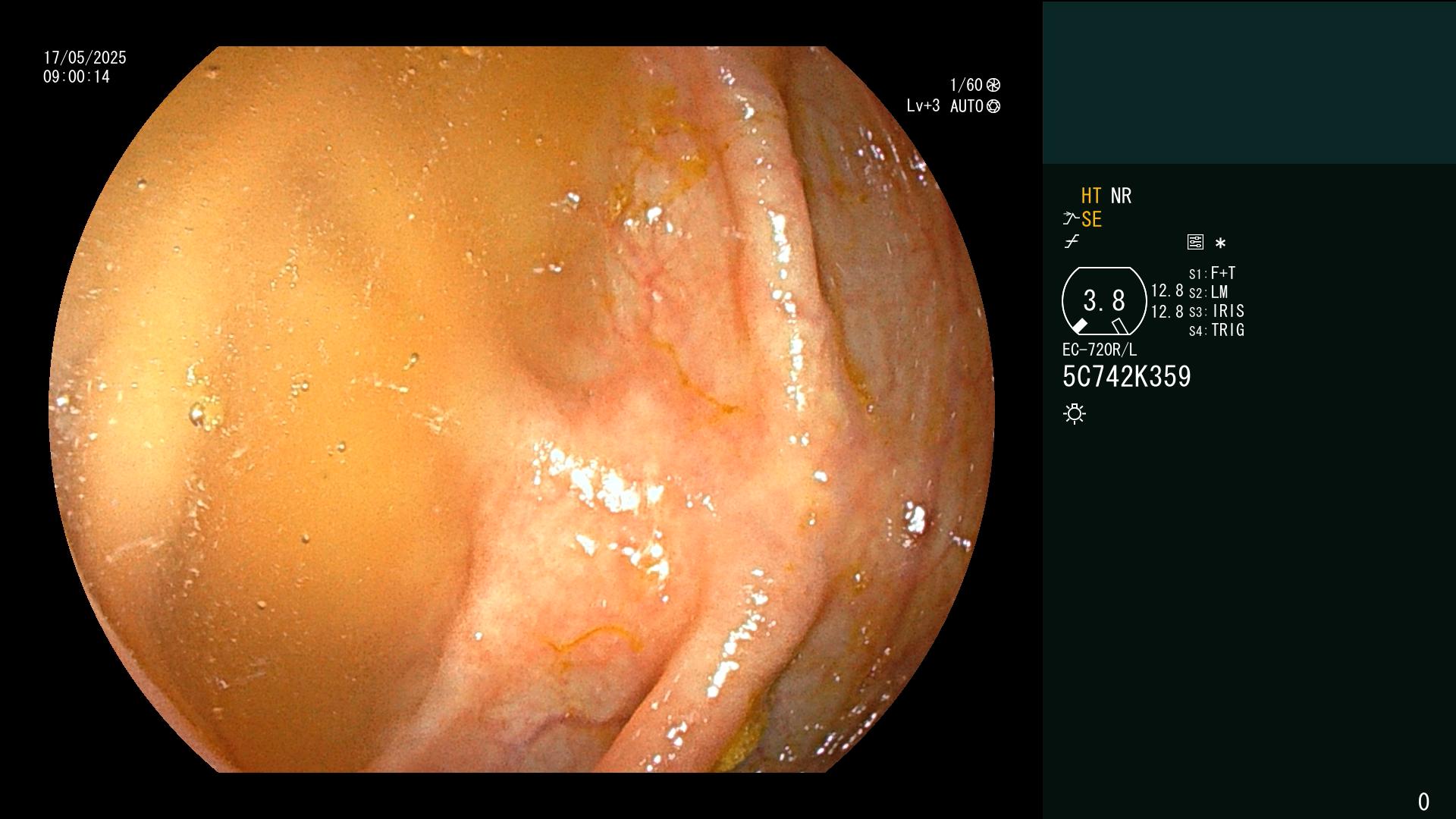
Task: Select the structure enhancement icon beside SE
Action: 1071,219
